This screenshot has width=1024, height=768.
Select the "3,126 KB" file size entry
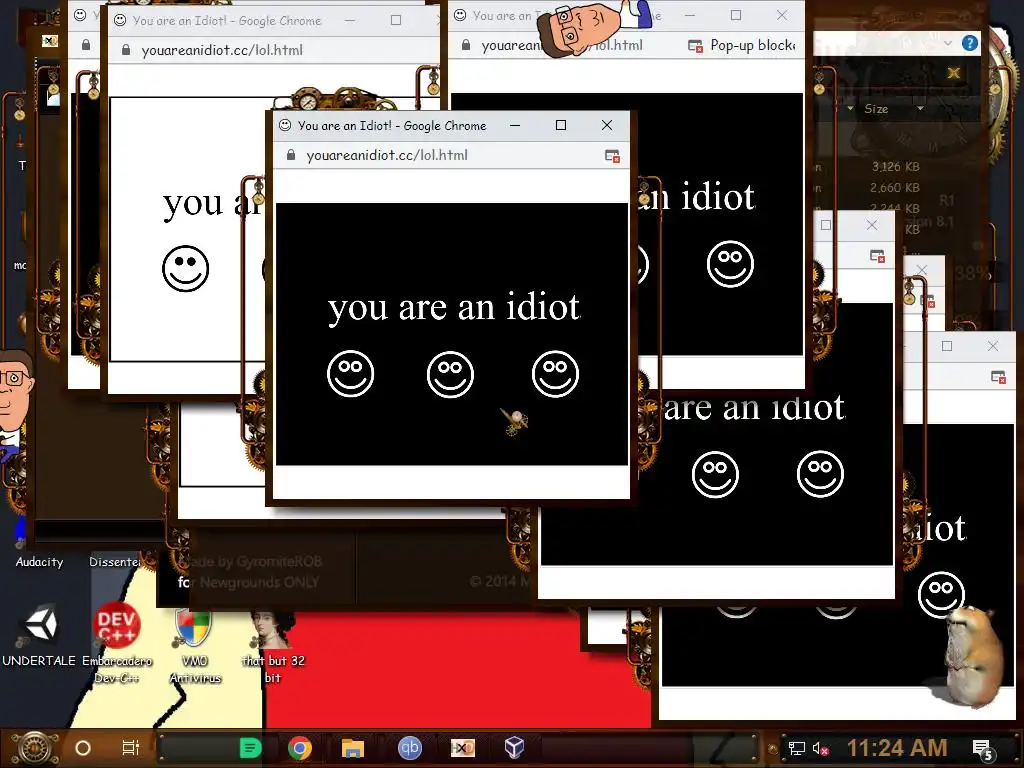(x=895, y=167)
